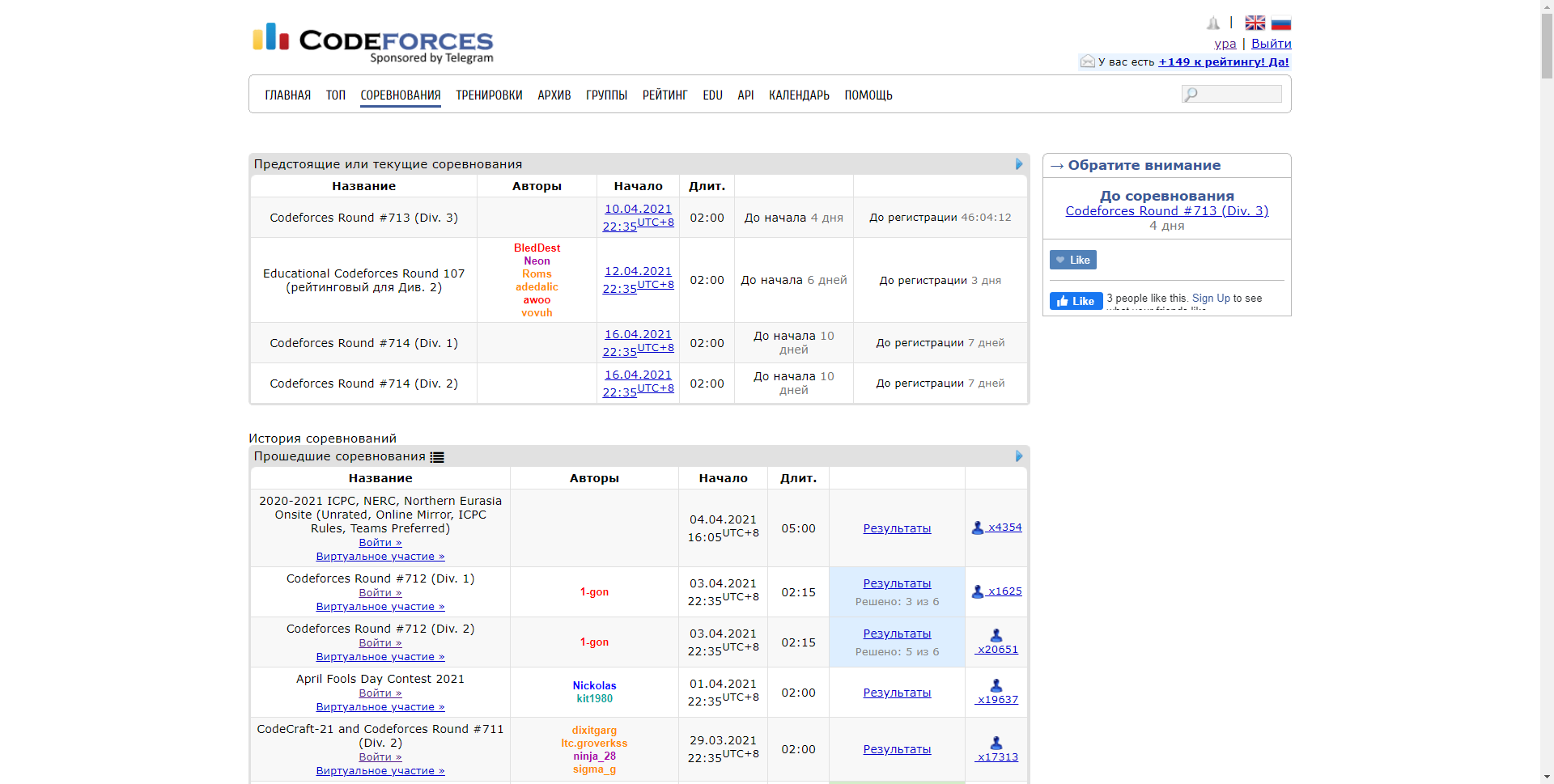Expand past contests panel arrow
Screen dimensions: 1554x784
pos(1019,456)
